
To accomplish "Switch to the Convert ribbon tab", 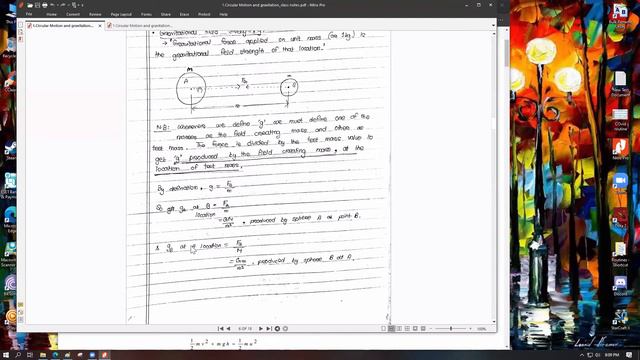I will tap(73, 14).
